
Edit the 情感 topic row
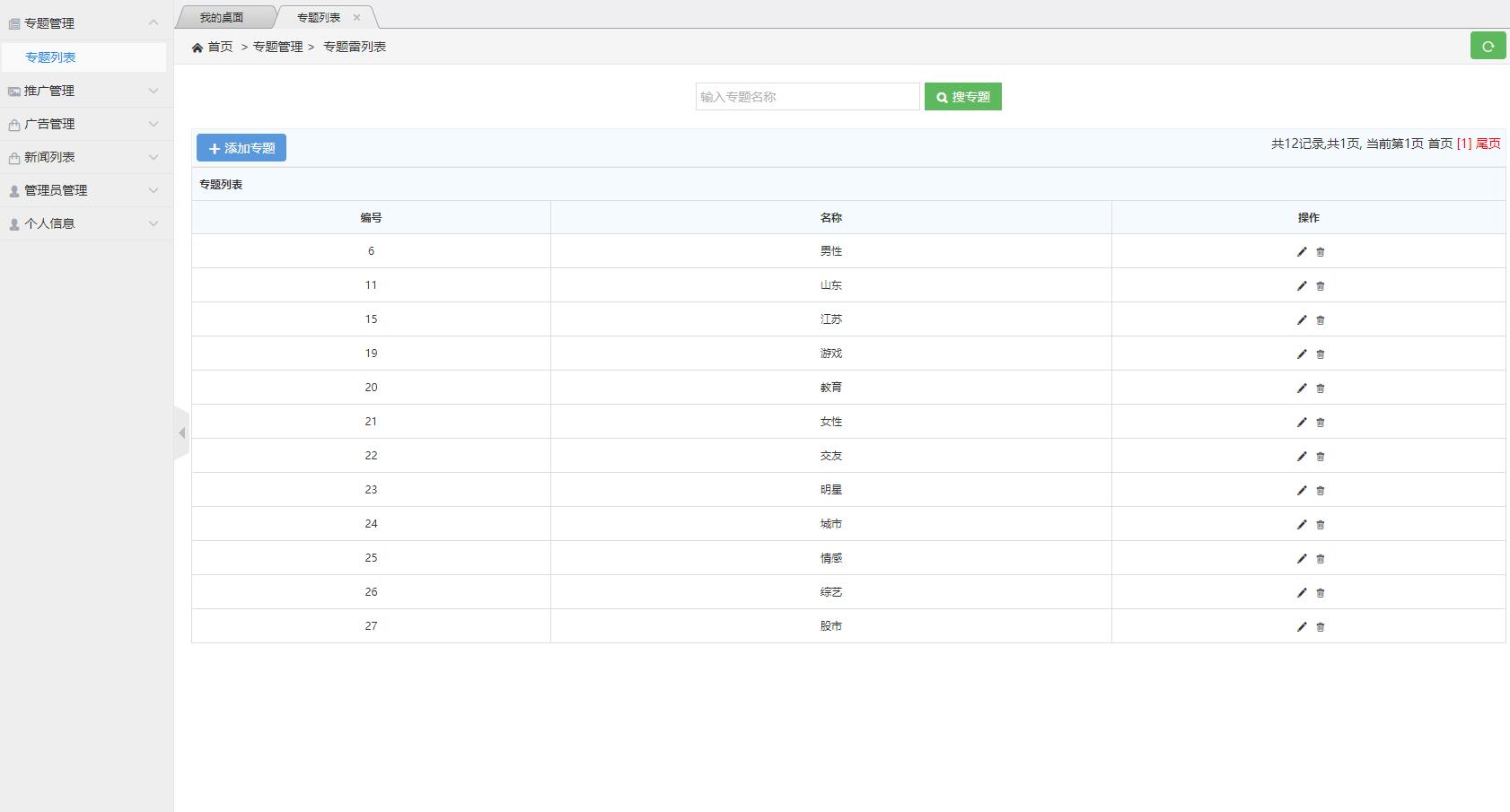(1302, 559)
